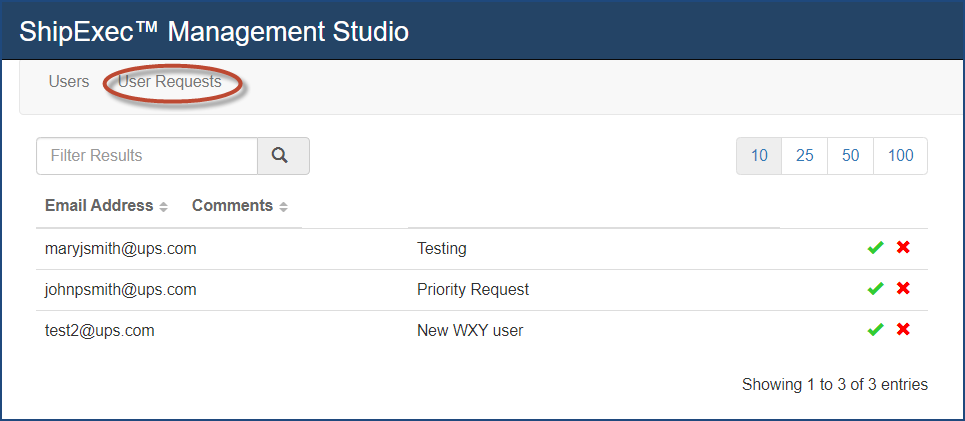Show 100 entries per page
Image resolution: width=965 pixels, height=421 pixels.
pyautogui.click(x=900, y=156)
